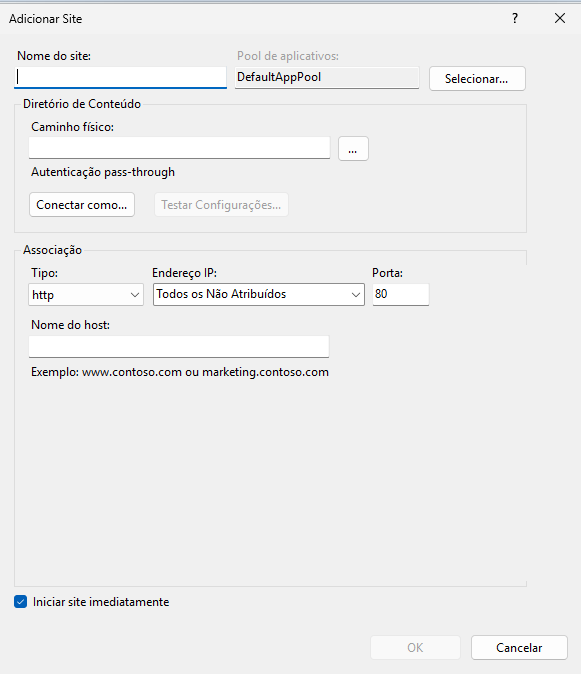Focus the Nome do host input field
Viewport: 581px width, 674px height.
pyautogui.click(x=179, y=346)
